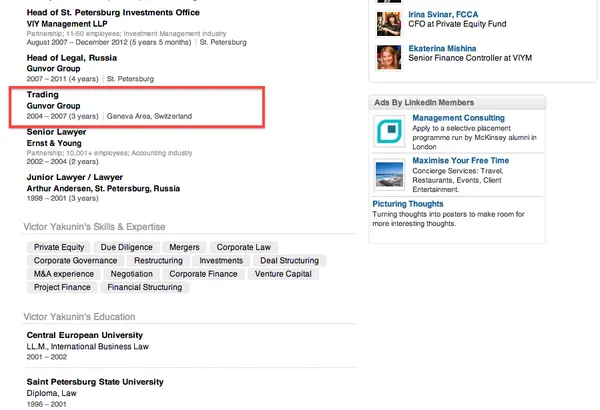Select the Restructuring skill tag
The height and width of the screenshot is (410, 600).
pos(158,261)
